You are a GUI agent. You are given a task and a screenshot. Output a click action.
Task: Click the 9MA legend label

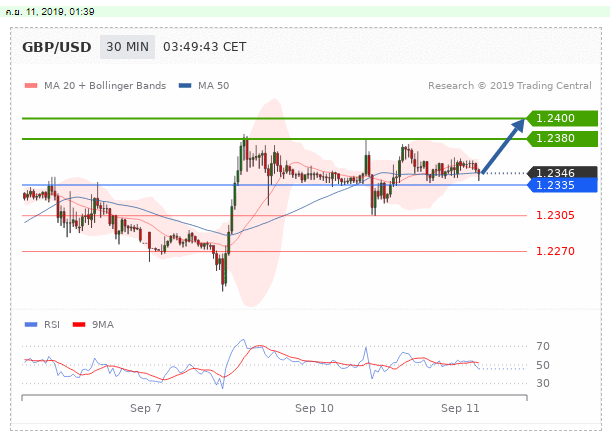(103, 324)
